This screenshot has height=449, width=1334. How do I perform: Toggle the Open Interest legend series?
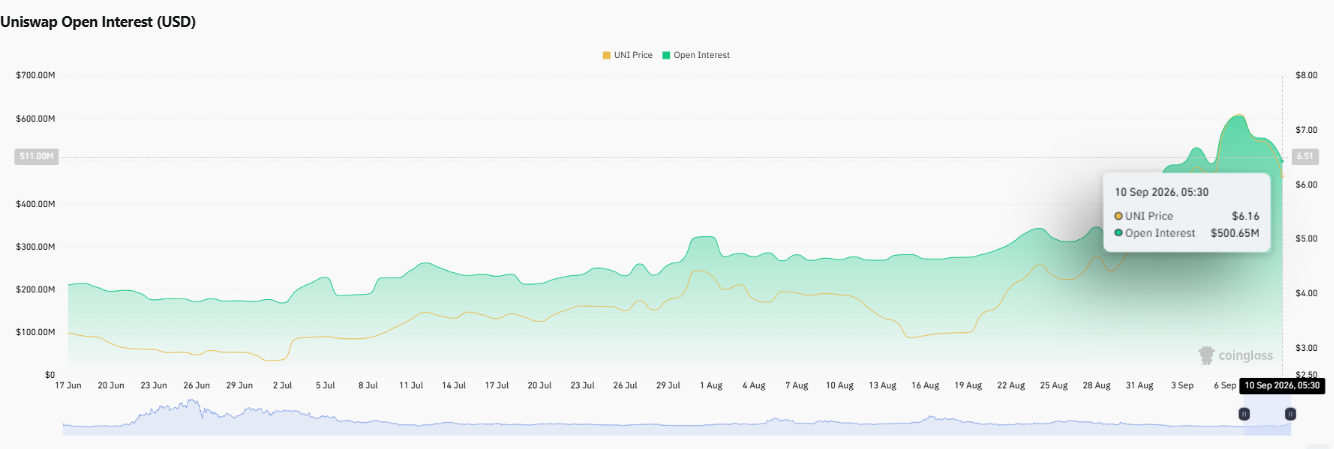pos(695,55)
